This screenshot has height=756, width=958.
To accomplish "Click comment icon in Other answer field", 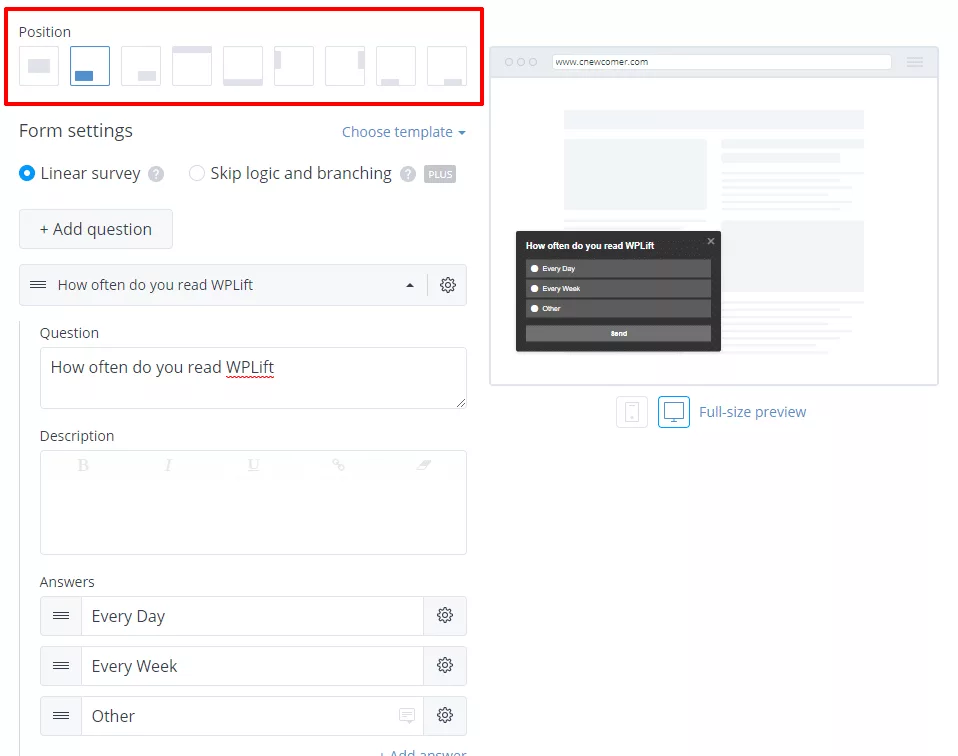I will coord(407,715).
